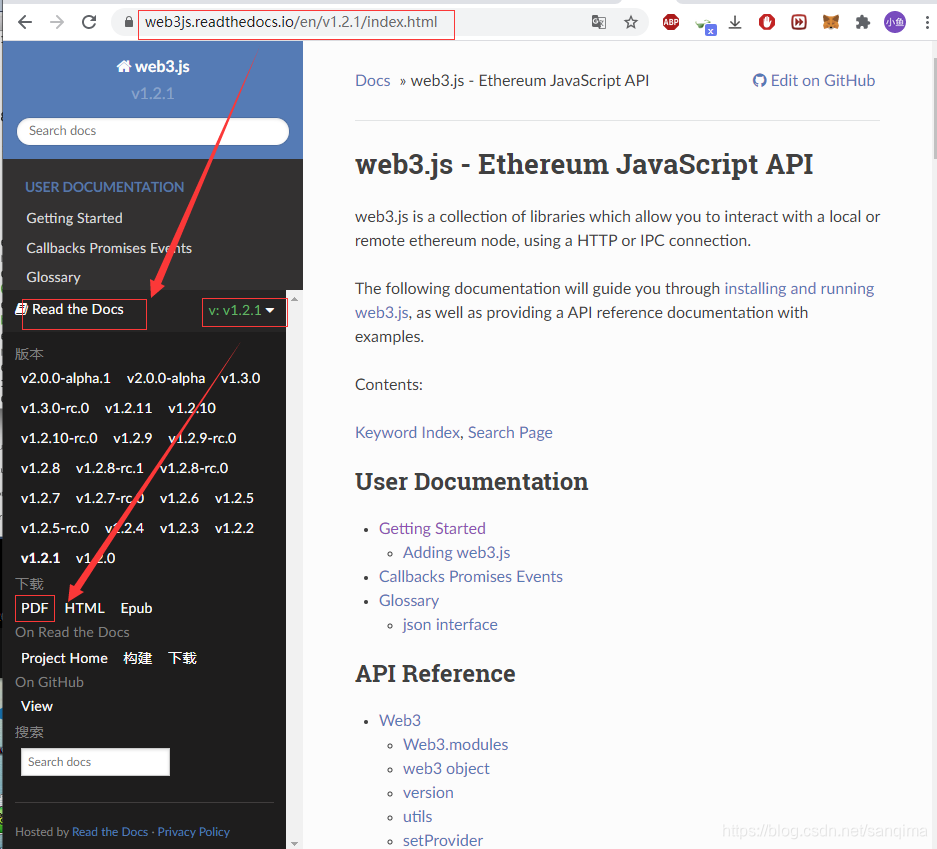Follow the installing and running web3.js link
The height and width of the screenshot is (849, 937).
click(799, 289)
